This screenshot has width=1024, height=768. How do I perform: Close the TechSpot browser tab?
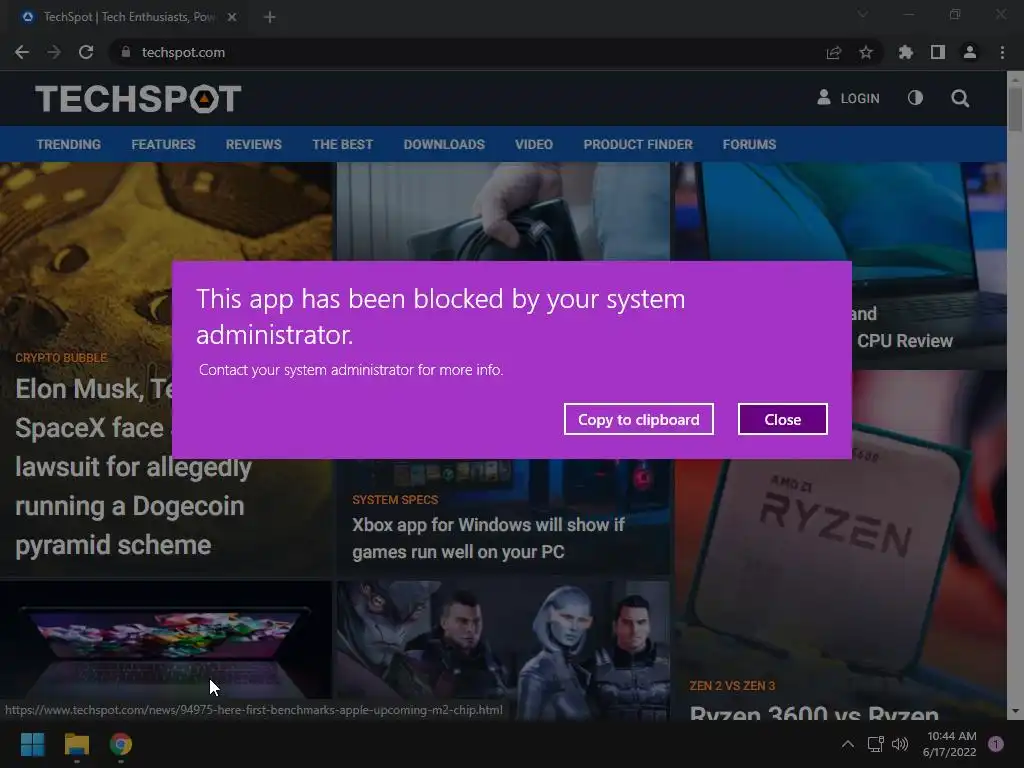pyautogui.click(x=232, y=17)
